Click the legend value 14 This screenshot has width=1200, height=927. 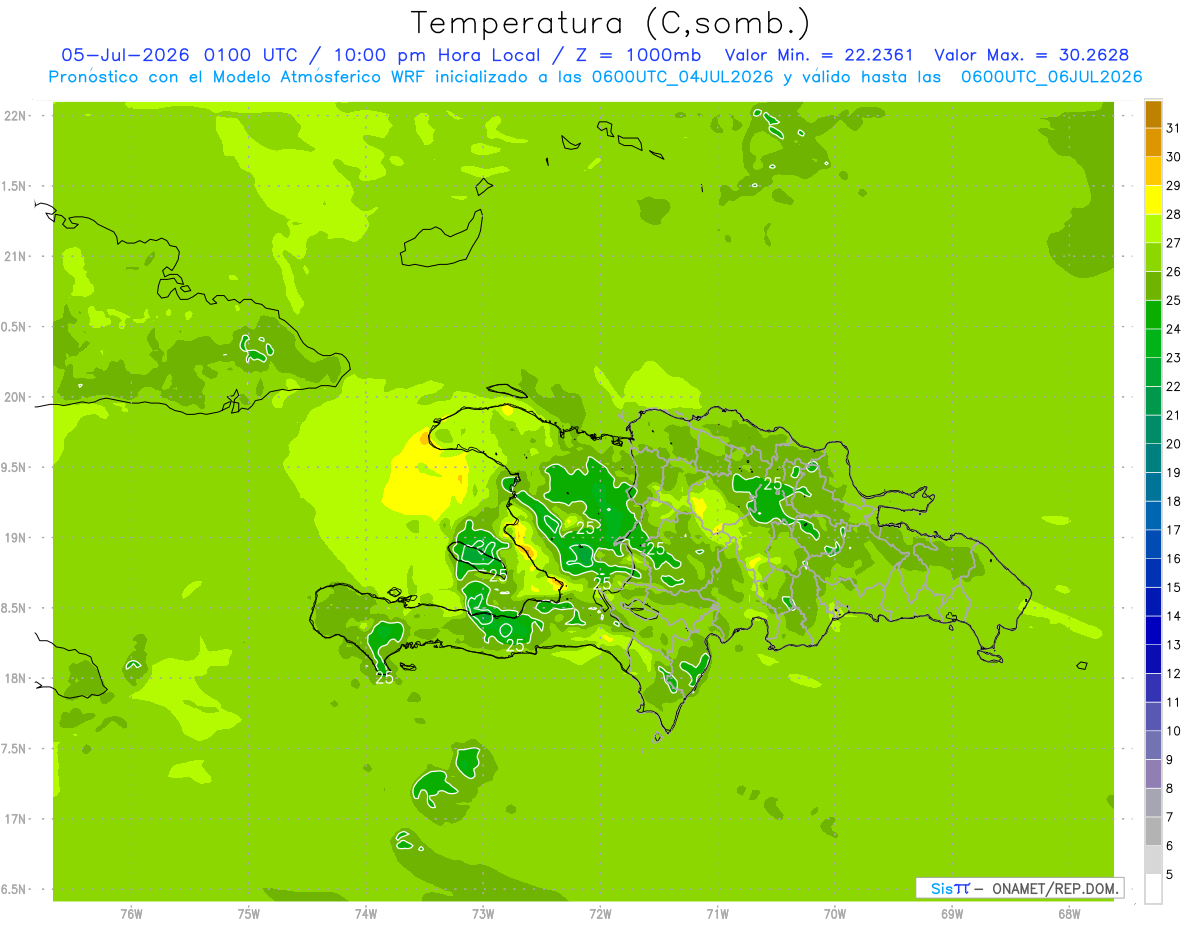pyautogui.click(x=1173, y=616)
